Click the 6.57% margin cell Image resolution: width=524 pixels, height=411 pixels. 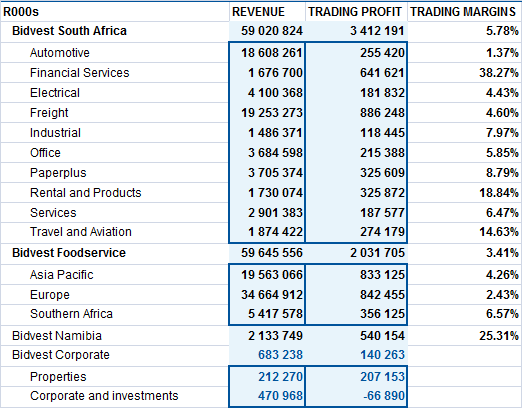[502, 314]
